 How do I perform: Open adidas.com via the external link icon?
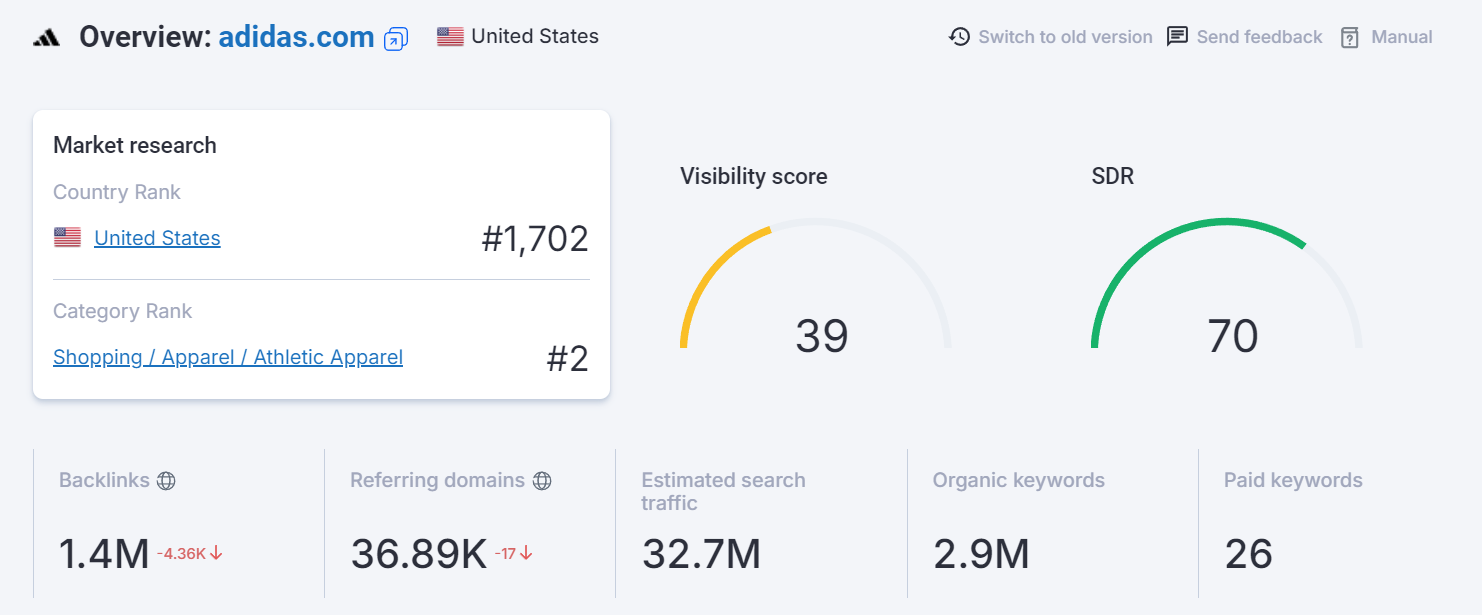(395, 38)
